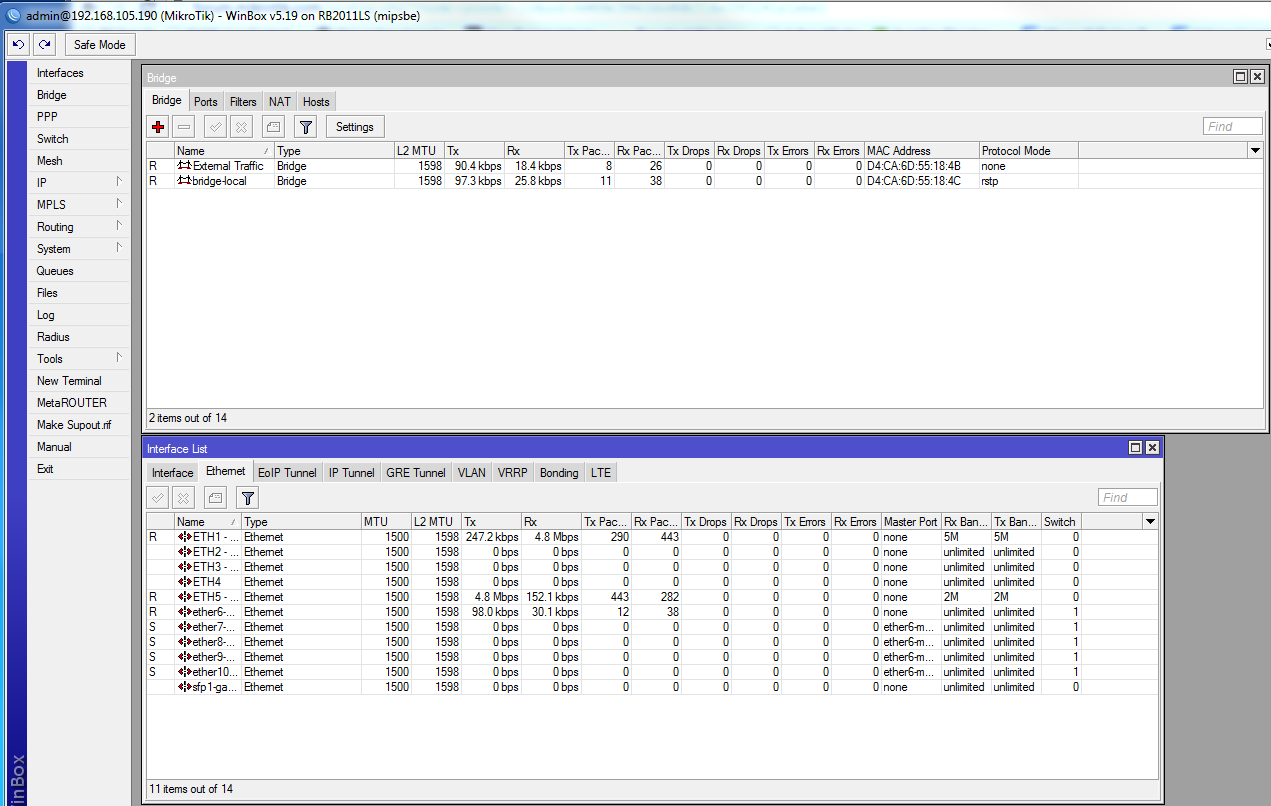Switch to Bonding tab
The image size is (1271, 806).
559,472
